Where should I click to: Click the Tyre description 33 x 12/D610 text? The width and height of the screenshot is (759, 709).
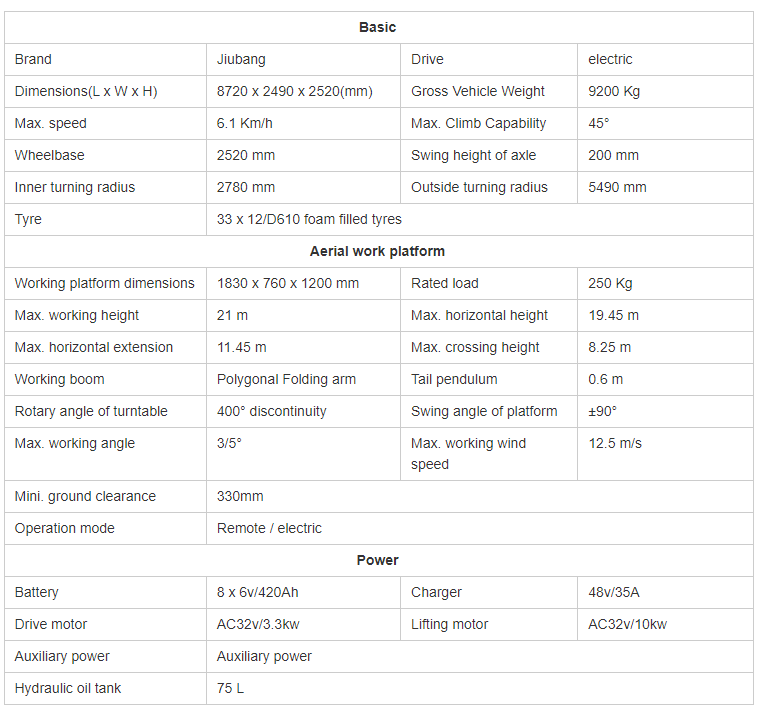click(309, 219)
